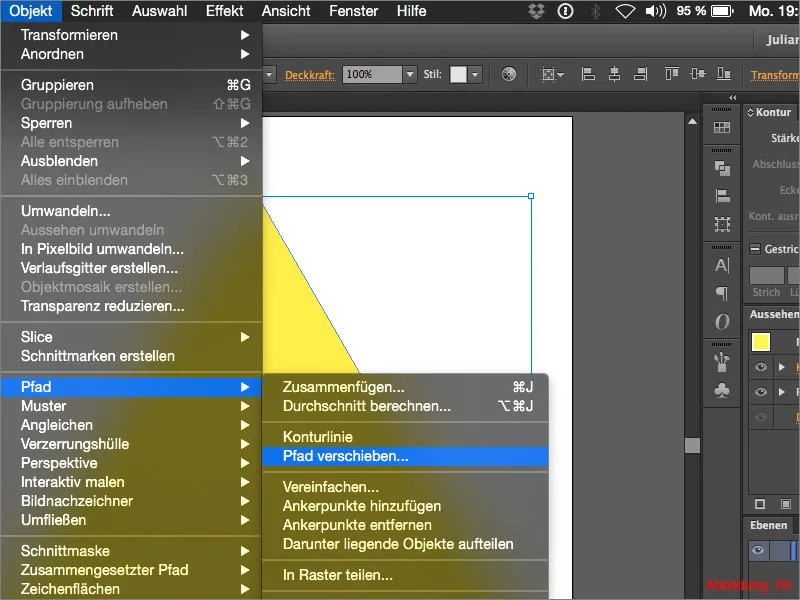The width and height of the screenshot is (800, 600).
Task: Choose Zusammenfügen… in Pfad submenu
Action: tap(405, 387)
